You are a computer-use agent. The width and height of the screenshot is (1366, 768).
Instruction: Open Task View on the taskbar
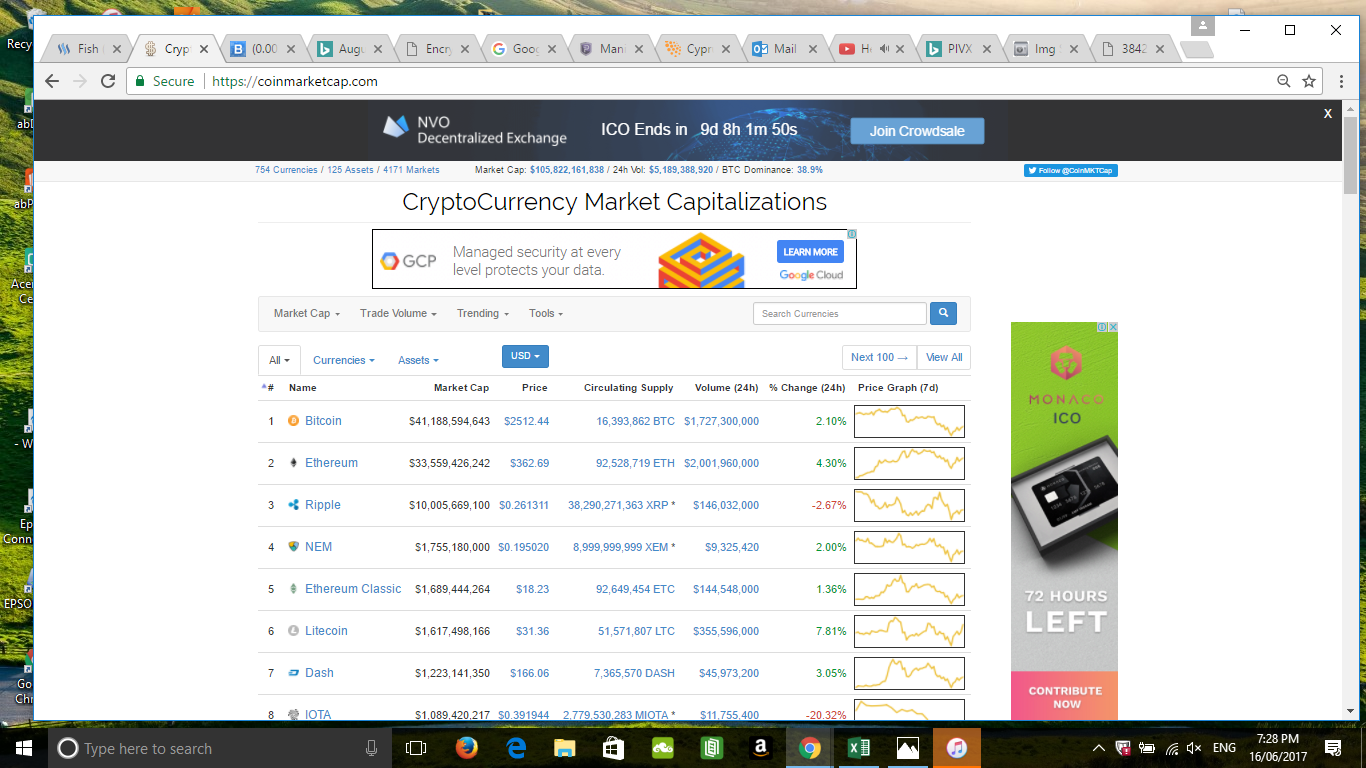click(416, 748)
